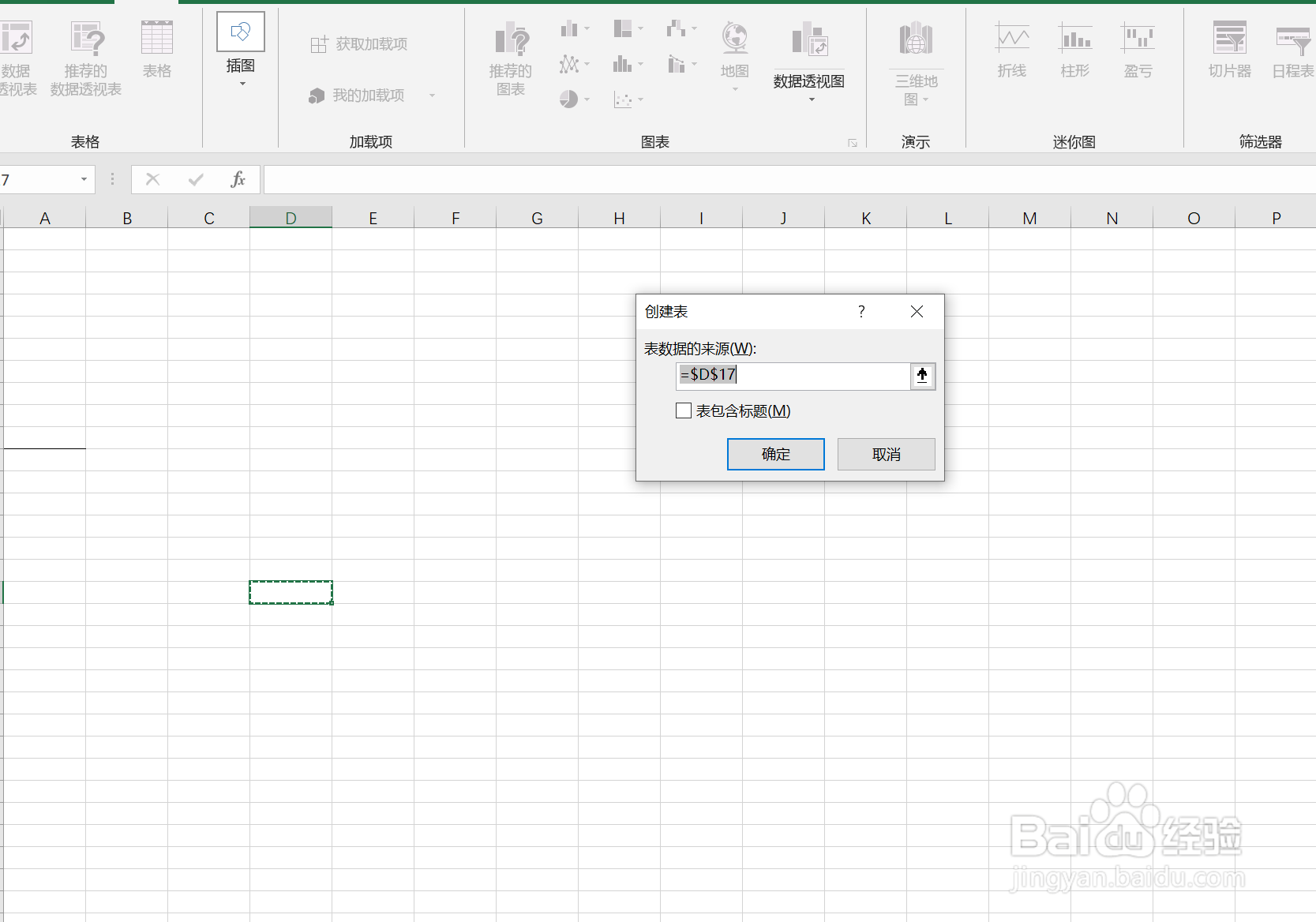Collapse dialog using the range selector arrow

[x=923, y=376]
